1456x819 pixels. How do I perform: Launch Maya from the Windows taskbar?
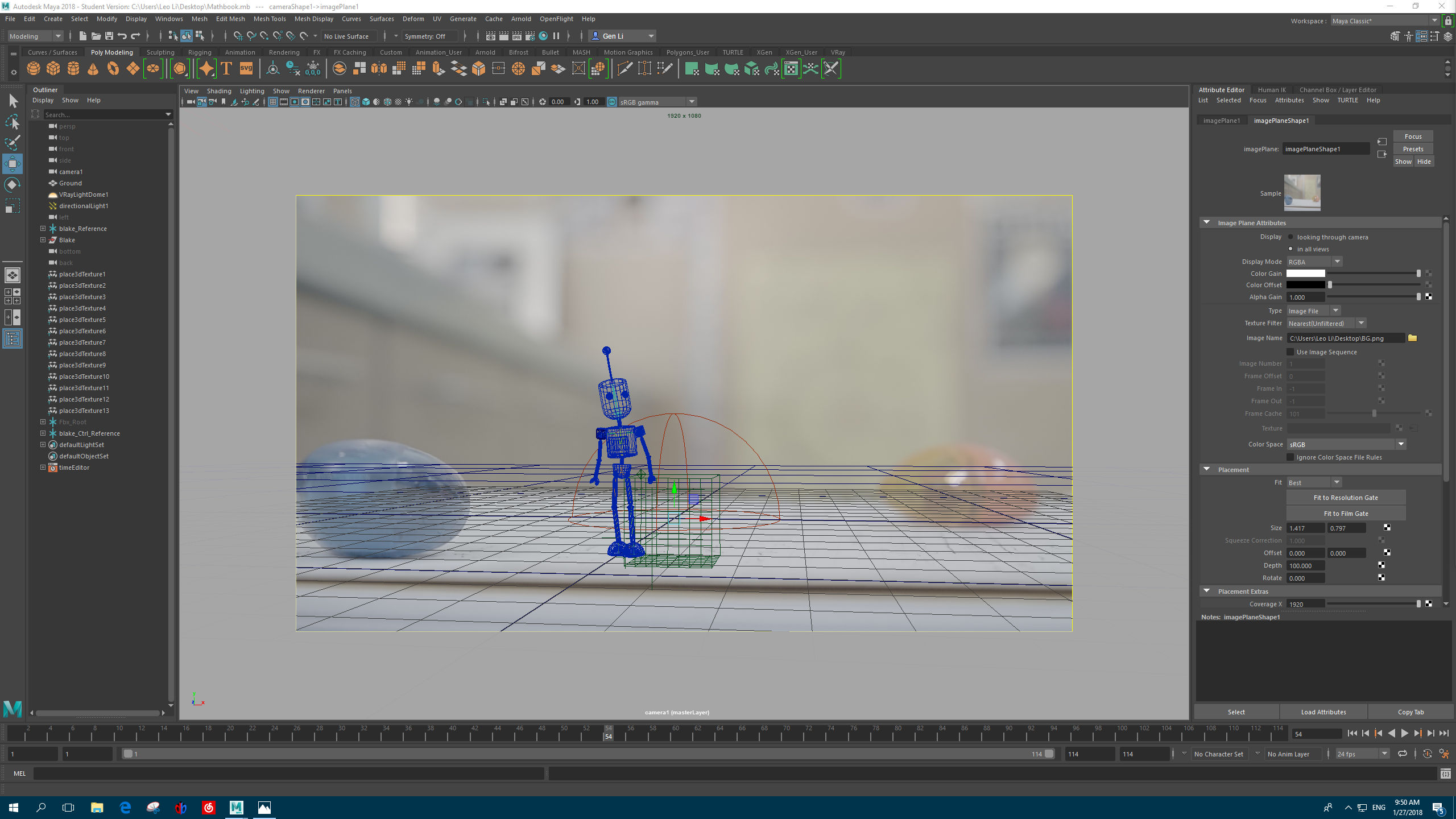236,807
